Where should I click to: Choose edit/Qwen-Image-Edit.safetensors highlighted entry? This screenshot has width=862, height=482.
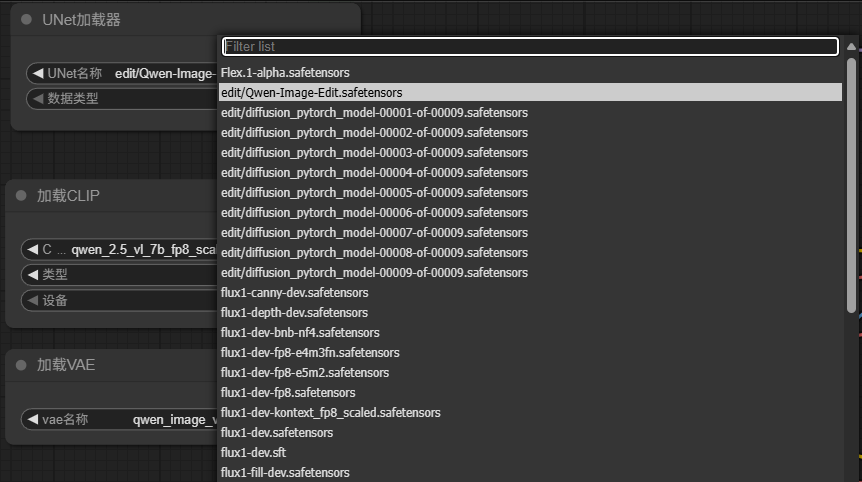tap(311, 92)
